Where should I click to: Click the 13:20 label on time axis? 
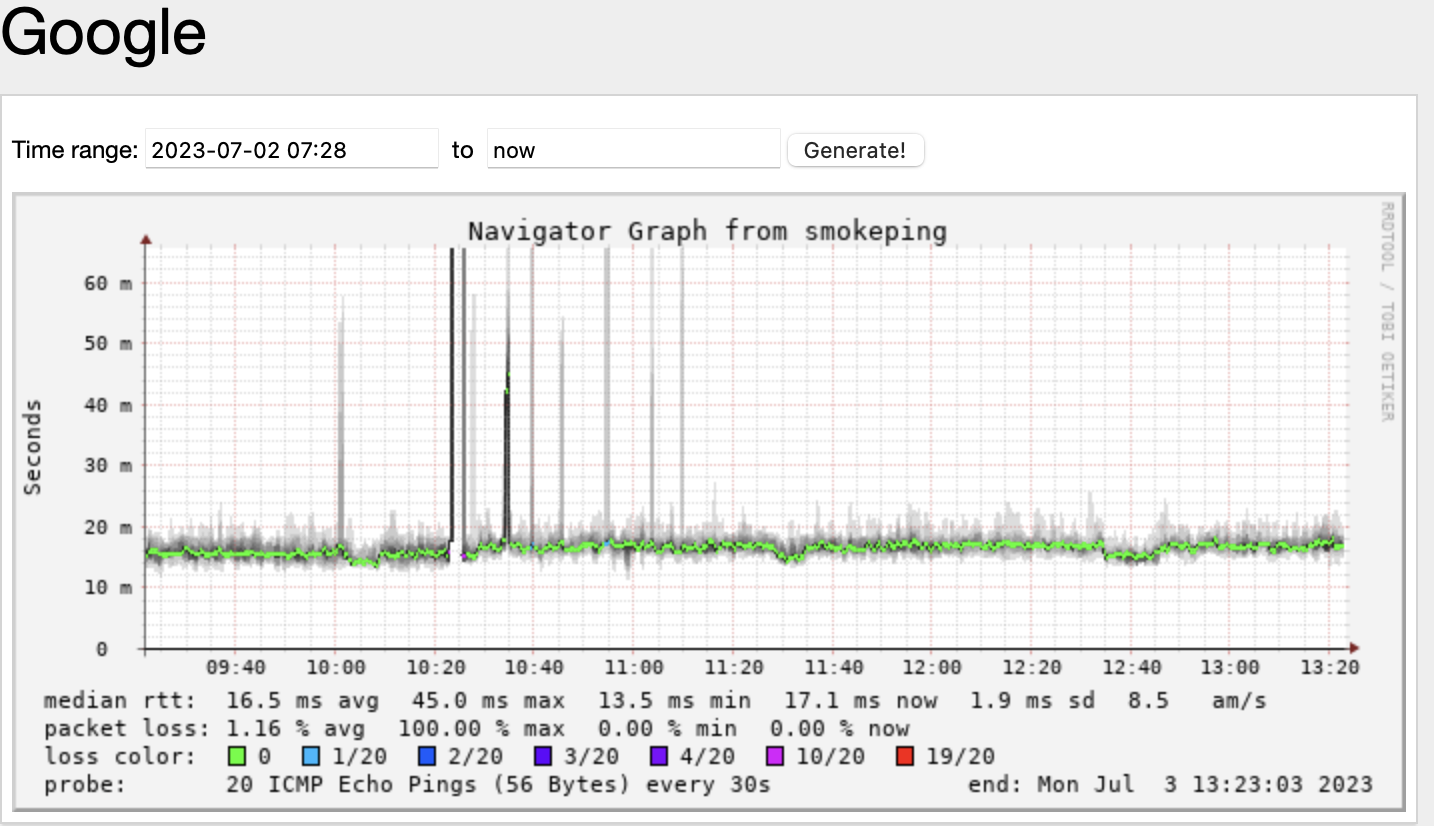pos(1329,668)
